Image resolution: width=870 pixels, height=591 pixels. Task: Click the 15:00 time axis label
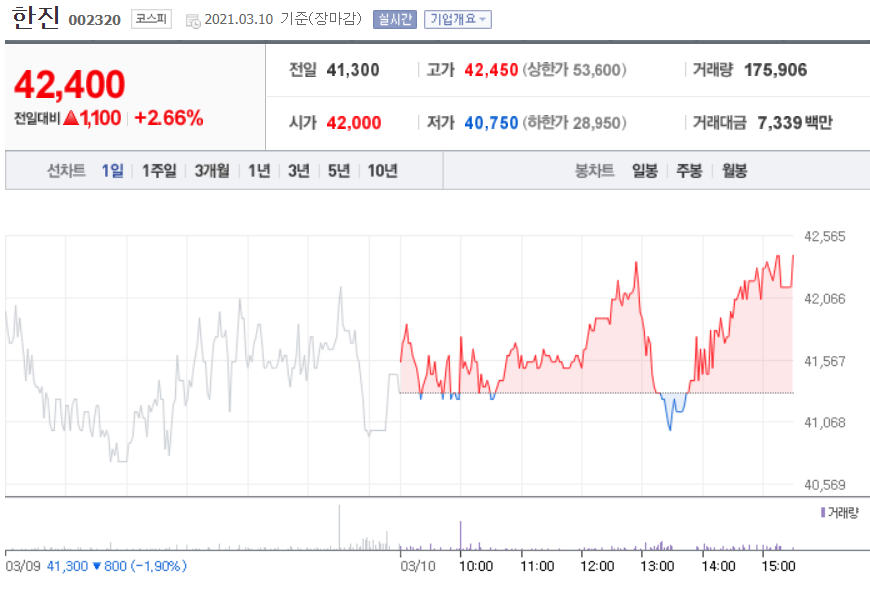778,566
